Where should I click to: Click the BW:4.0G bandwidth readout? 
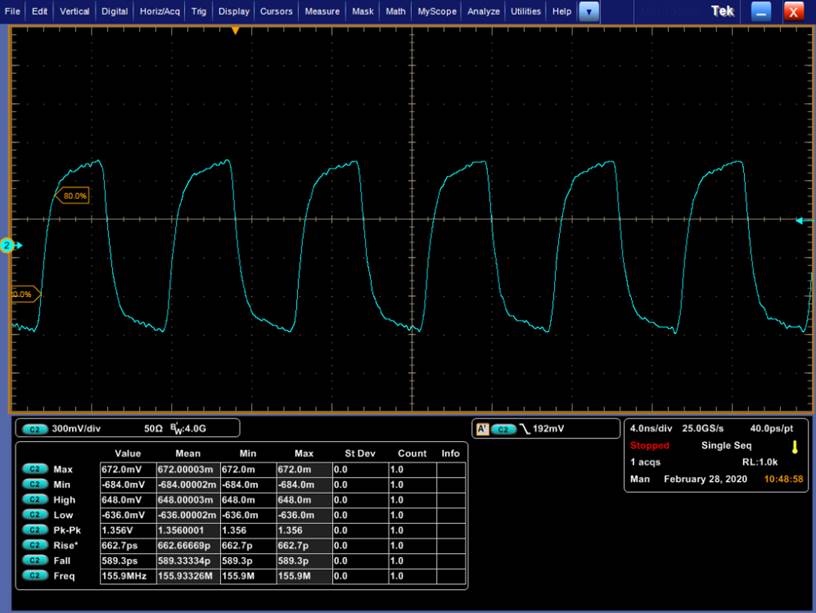pyautogui.click(x=188, y=429)
